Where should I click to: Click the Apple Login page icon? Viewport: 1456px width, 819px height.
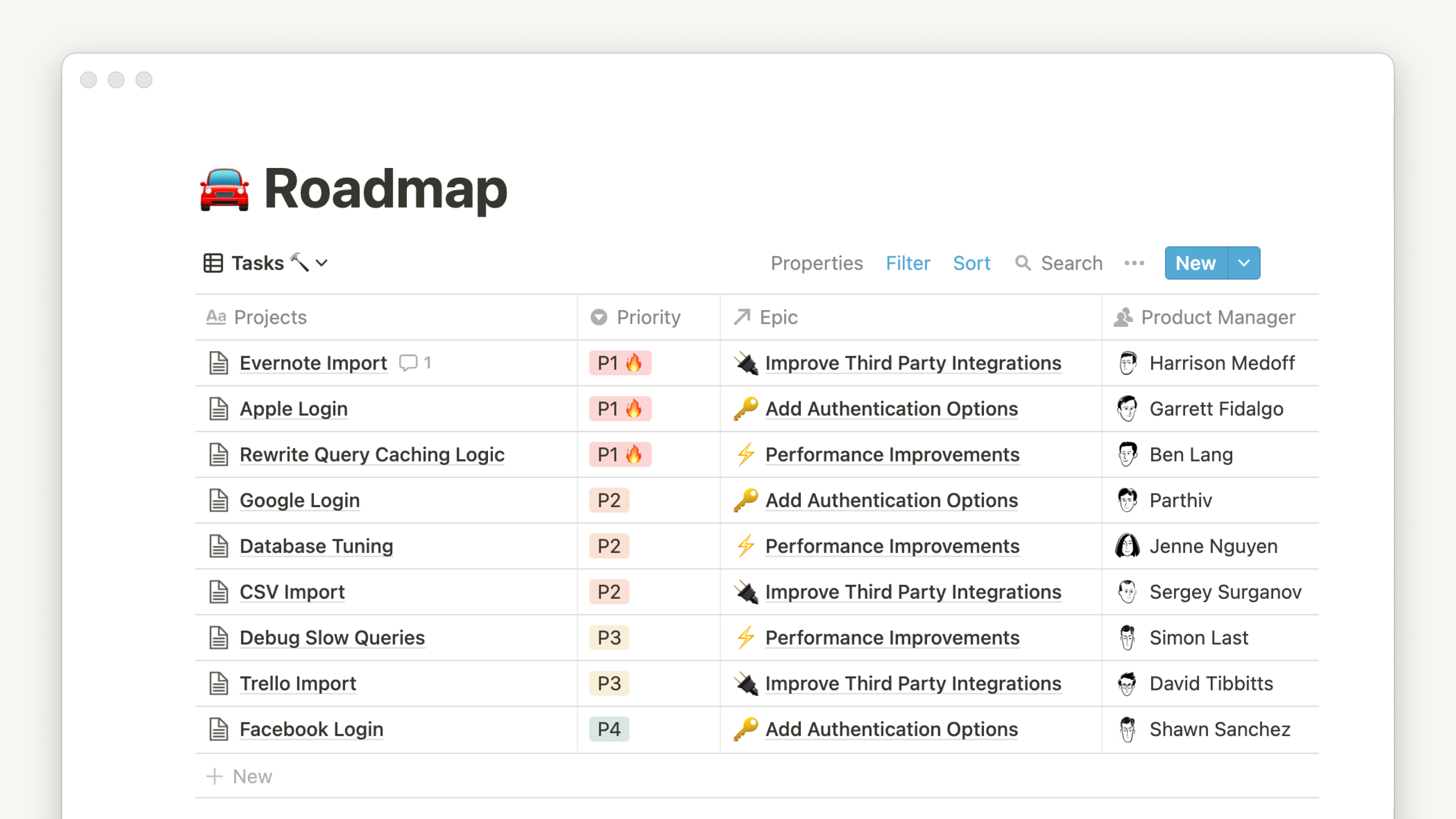click(219, 409)
